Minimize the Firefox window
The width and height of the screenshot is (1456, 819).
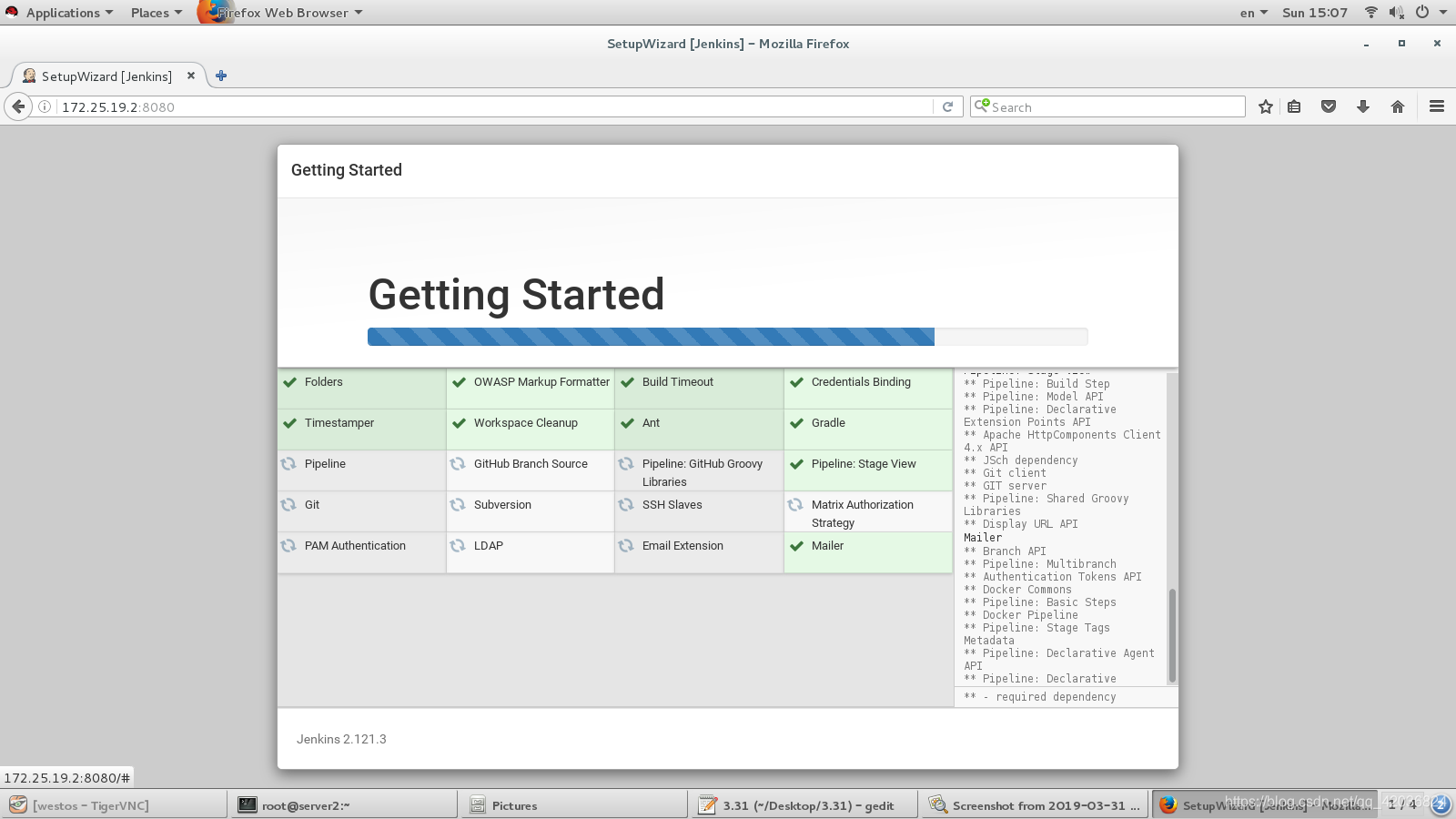[x=1366, y=44]
